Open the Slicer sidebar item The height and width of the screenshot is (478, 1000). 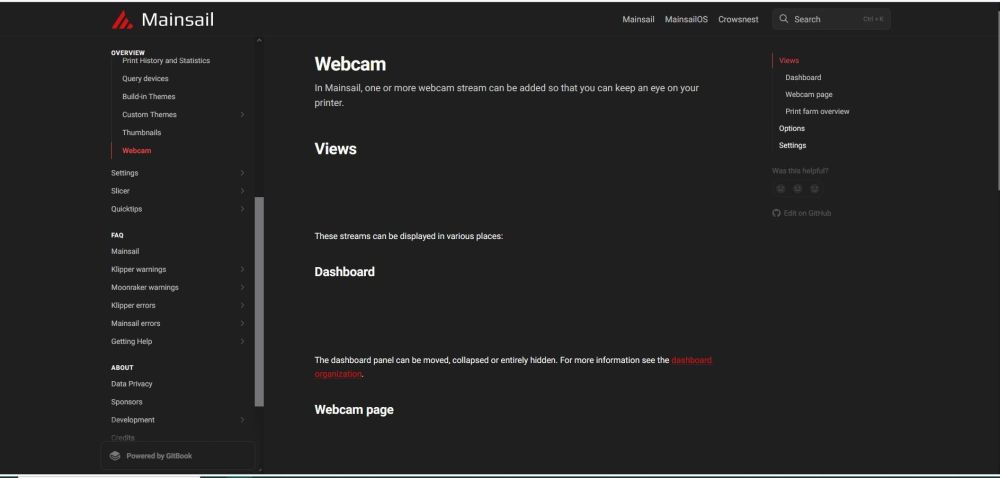pyautogui.click(x=120, y=191)
